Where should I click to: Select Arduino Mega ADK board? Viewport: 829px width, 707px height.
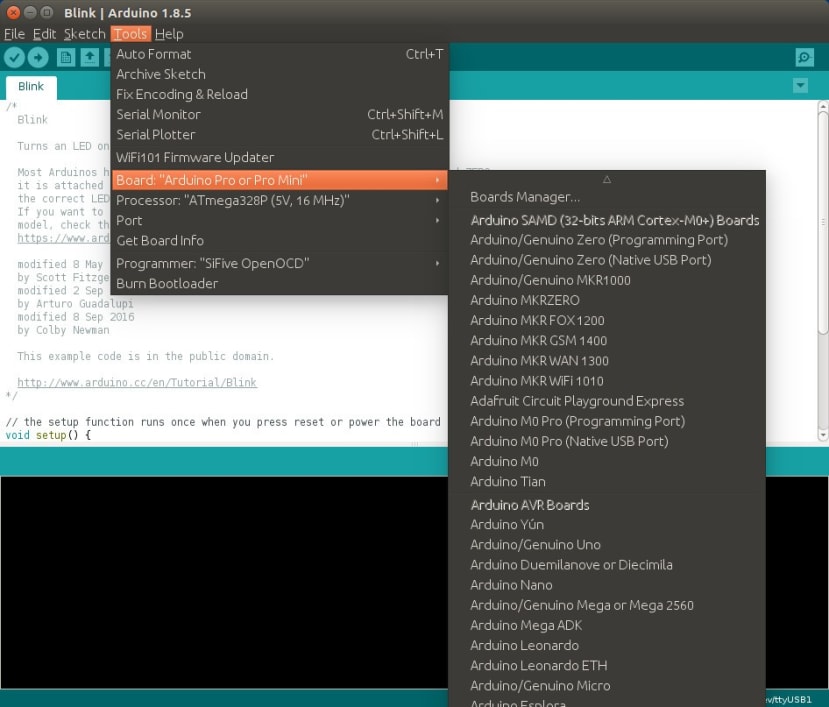pos(607,625)
